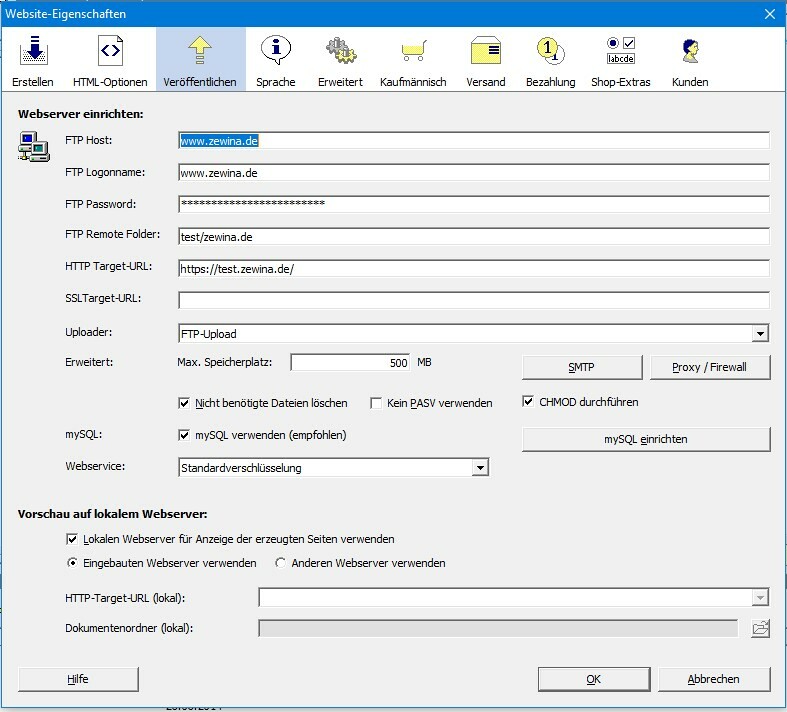Image resolution: width=787 pixels, height=712 pixels.
Task: Focus the FTP Password field
Action: (473, 204)
